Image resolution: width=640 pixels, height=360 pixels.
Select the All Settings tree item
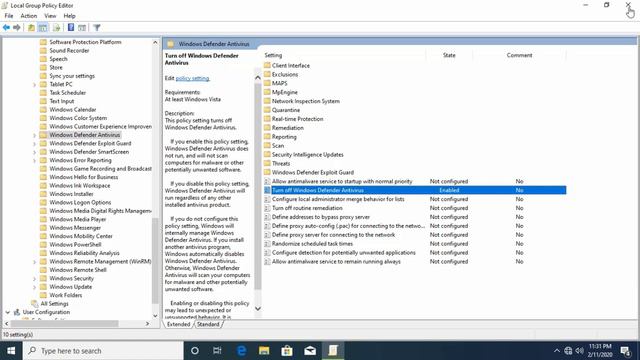pyautogui.click(x=54, y=304)
